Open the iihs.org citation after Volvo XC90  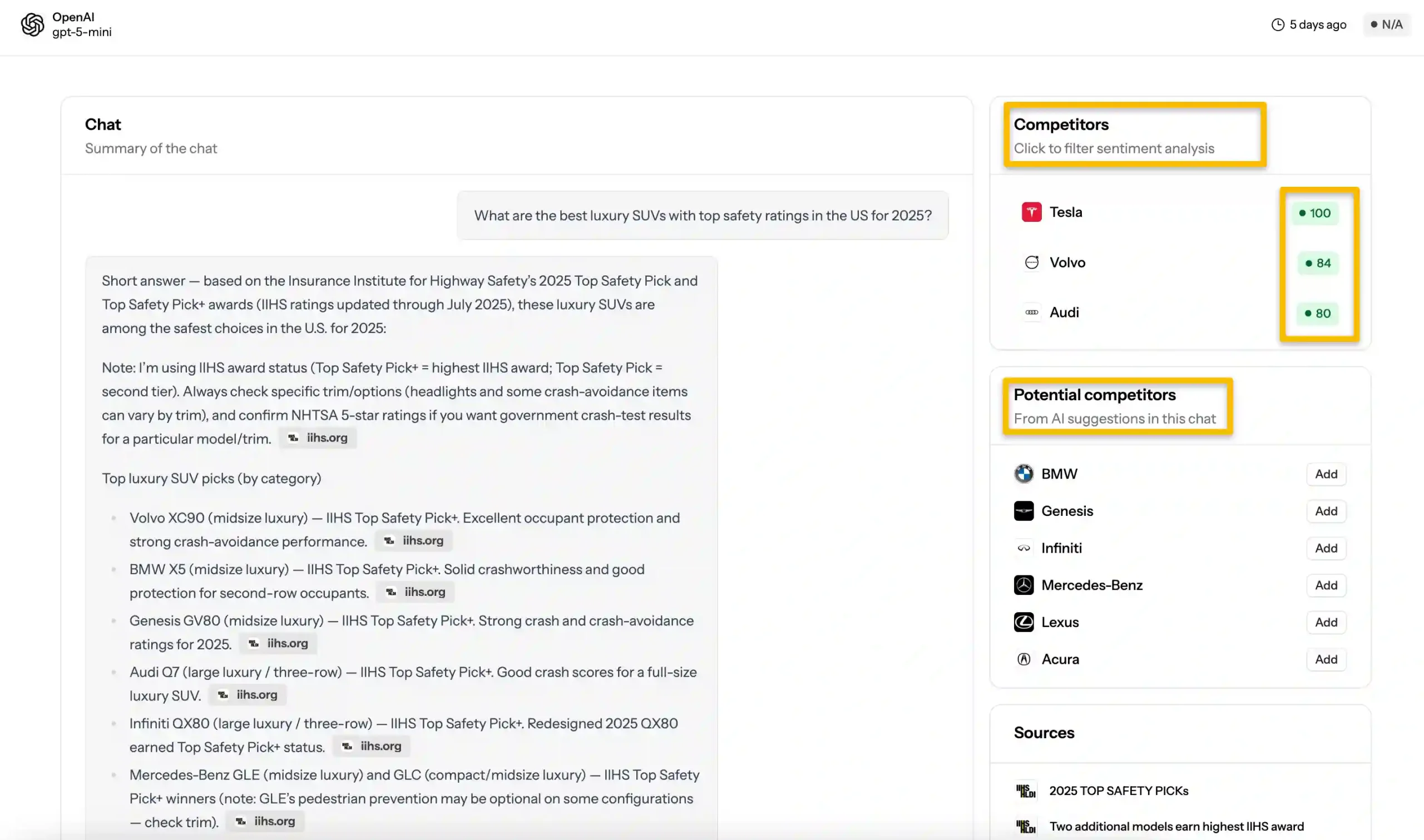pos(414,541)
